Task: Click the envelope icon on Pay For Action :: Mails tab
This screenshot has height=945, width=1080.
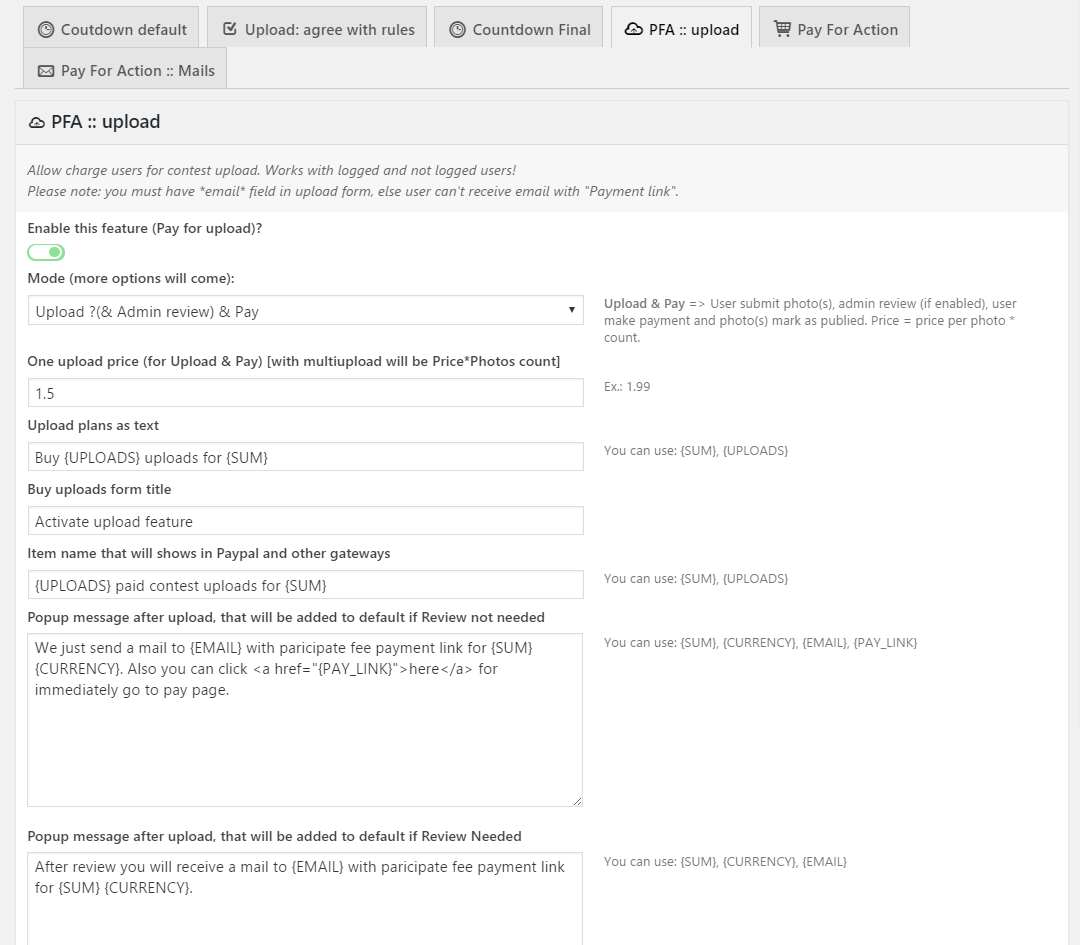Action: click(45, 71)
